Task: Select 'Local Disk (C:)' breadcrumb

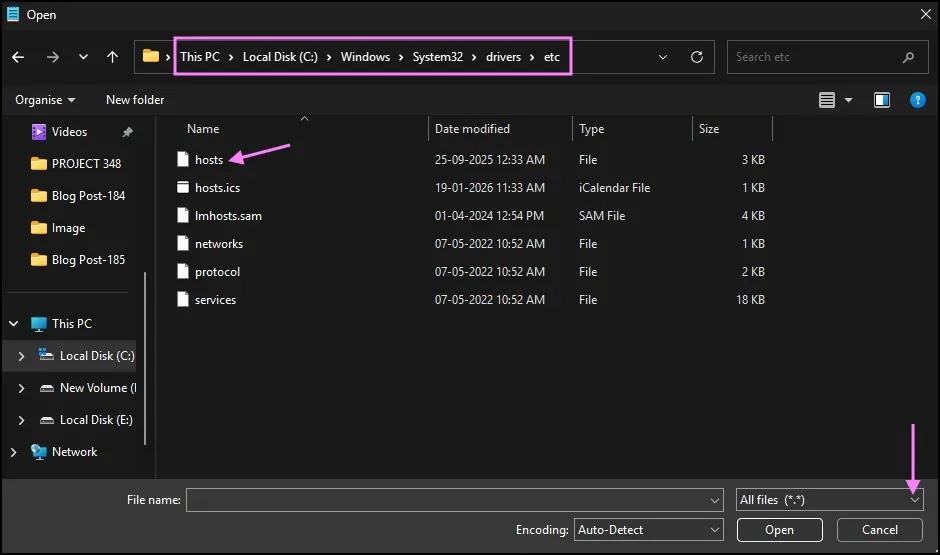Action: pos(280,57)
